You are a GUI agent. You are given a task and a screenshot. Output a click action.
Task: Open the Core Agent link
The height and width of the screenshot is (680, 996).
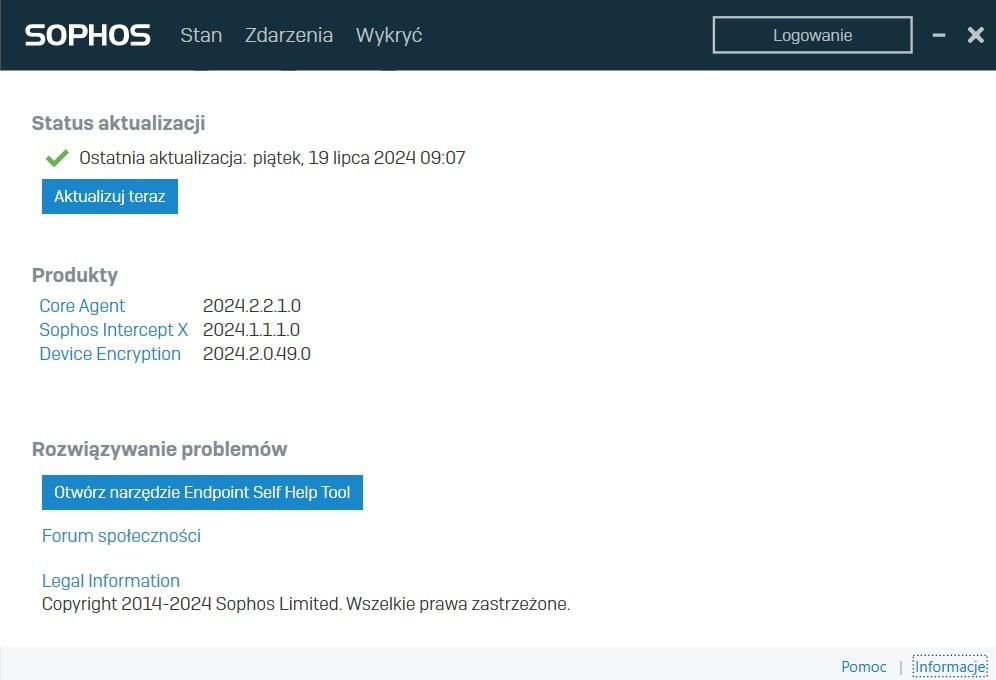tap(82, 305)
